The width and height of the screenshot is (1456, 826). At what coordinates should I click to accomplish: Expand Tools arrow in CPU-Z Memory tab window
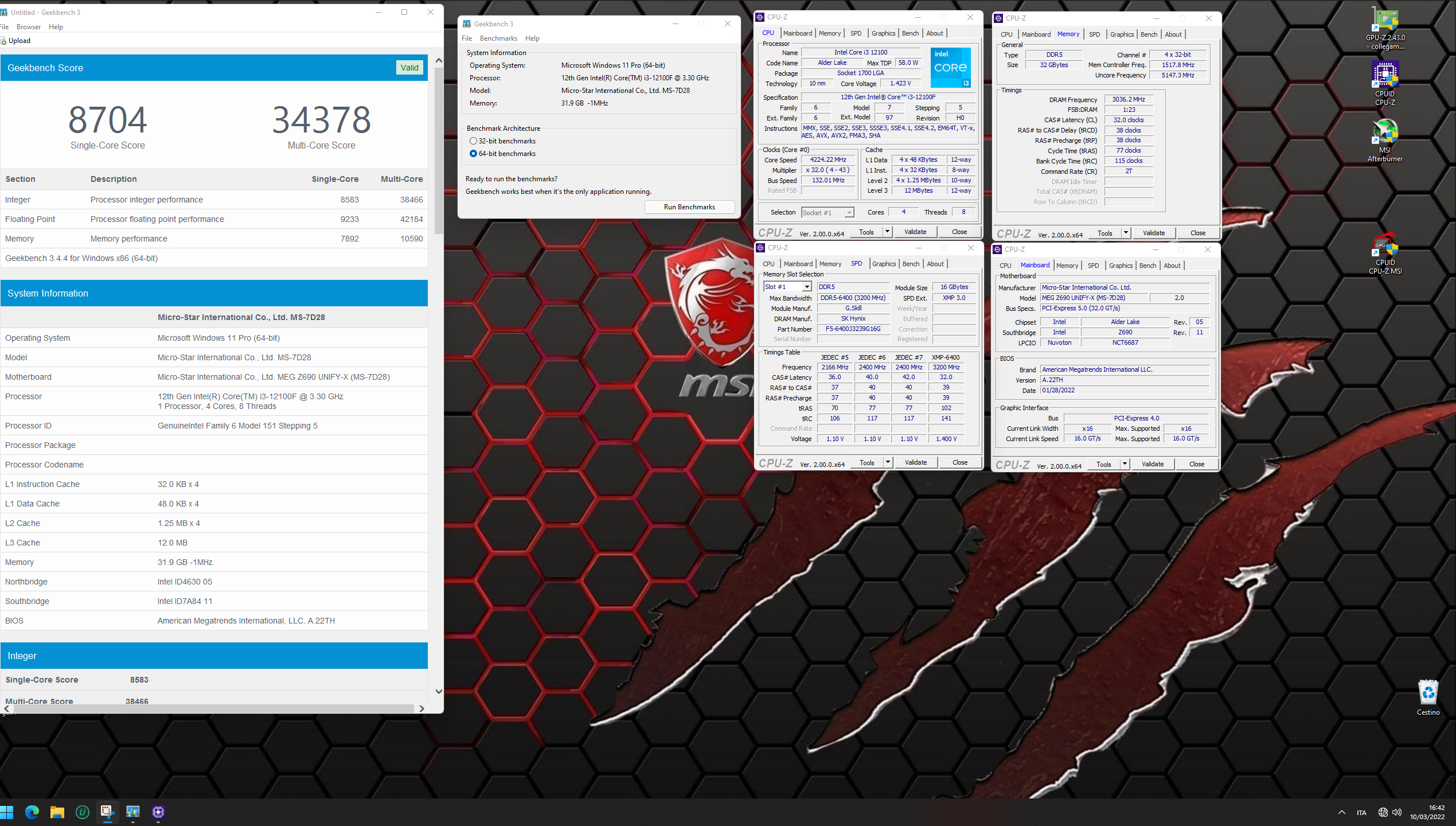[x=1126, y=233]
